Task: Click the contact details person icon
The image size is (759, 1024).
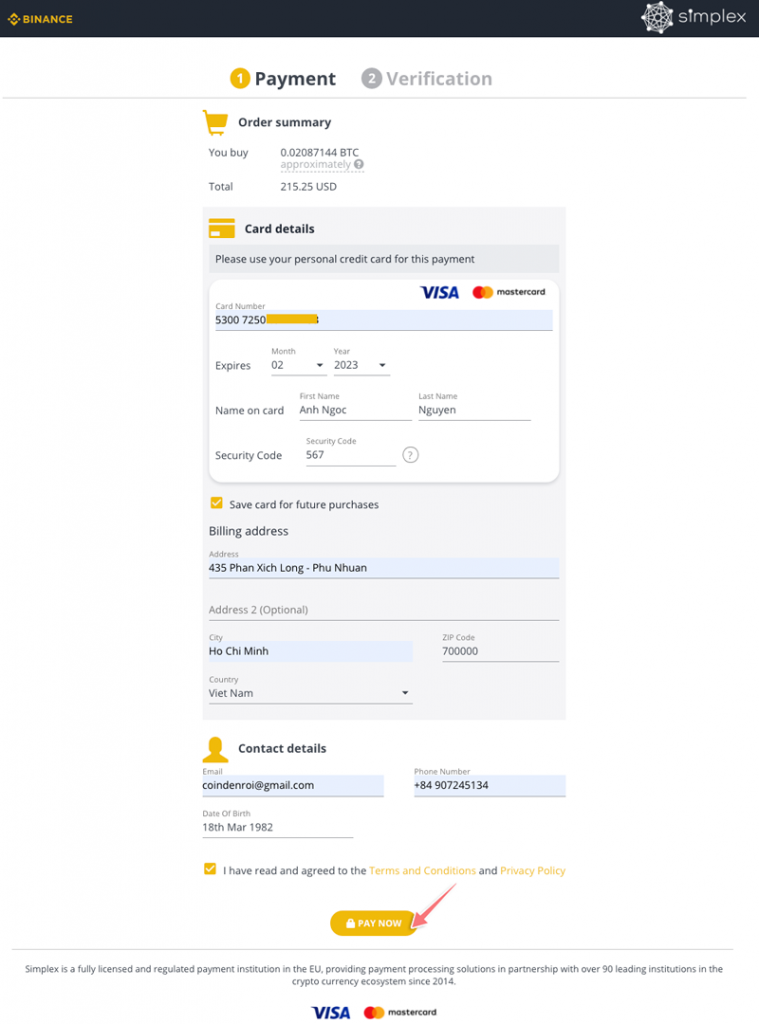Action: (215, 748)
